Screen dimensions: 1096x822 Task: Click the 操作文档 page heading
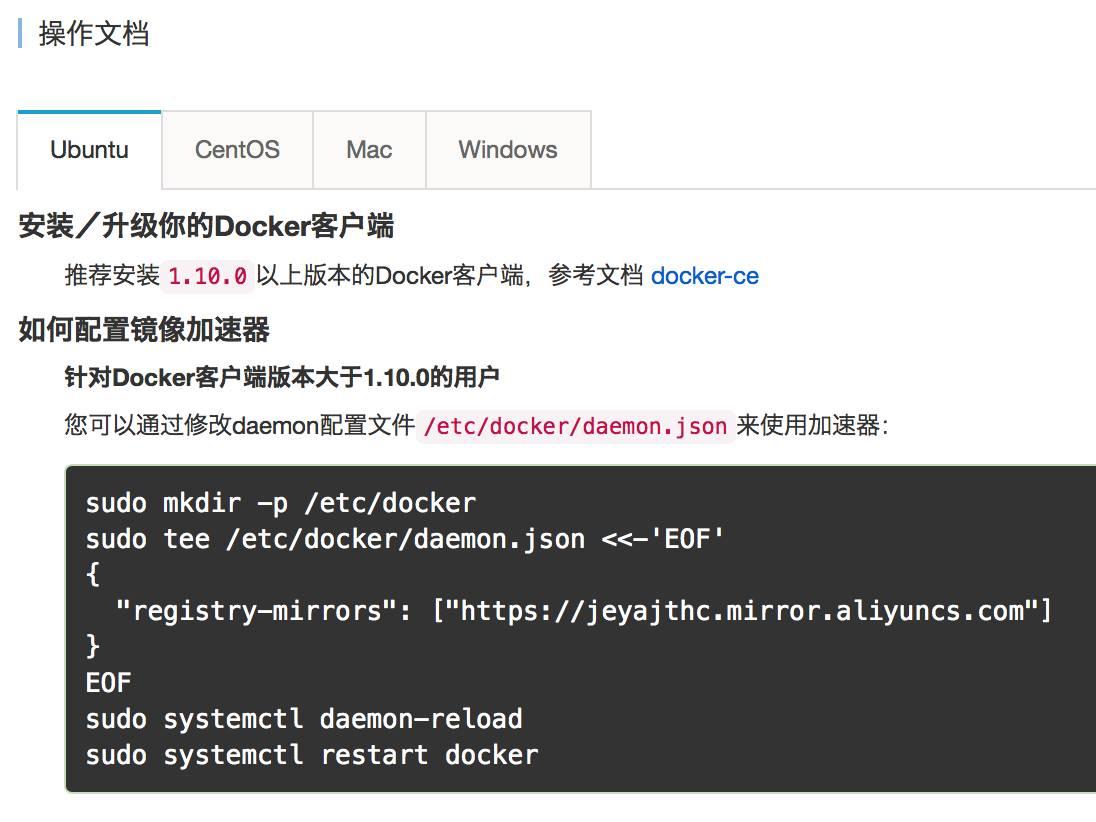[x=94, y=34]
